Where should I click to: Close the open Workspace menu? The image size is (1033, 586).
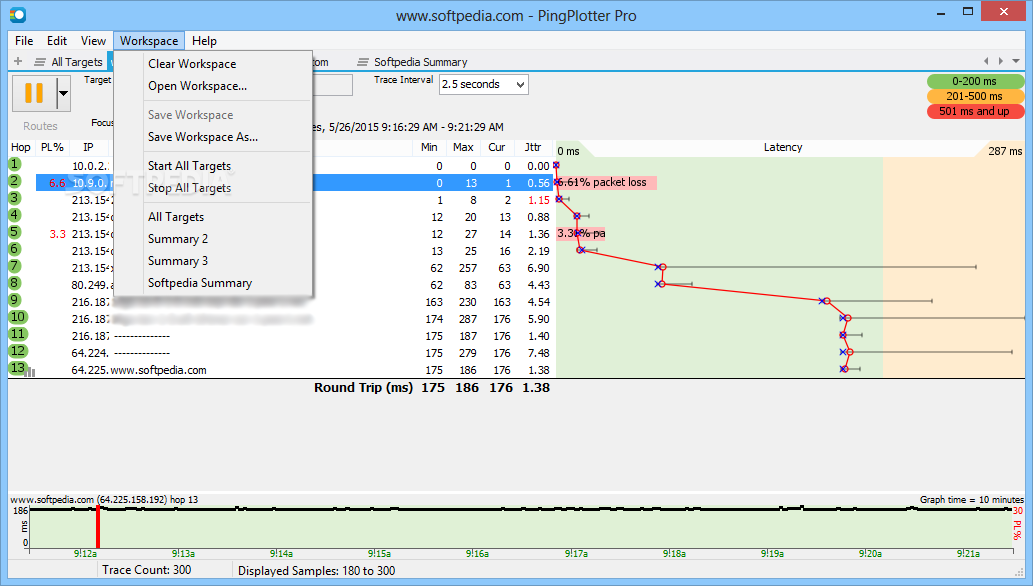pos(149,41)
